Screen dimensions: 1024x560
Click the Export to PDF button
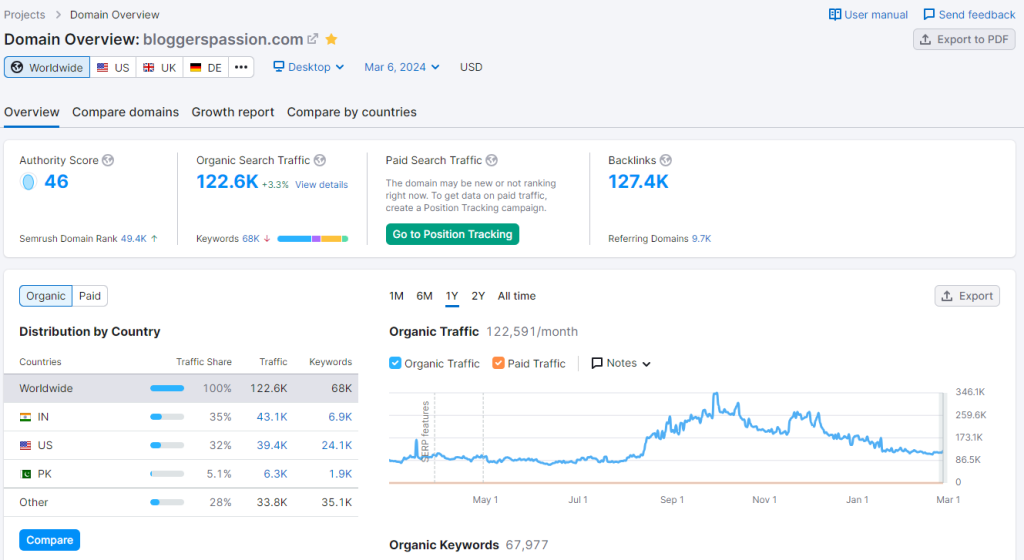tap(964, 39)
